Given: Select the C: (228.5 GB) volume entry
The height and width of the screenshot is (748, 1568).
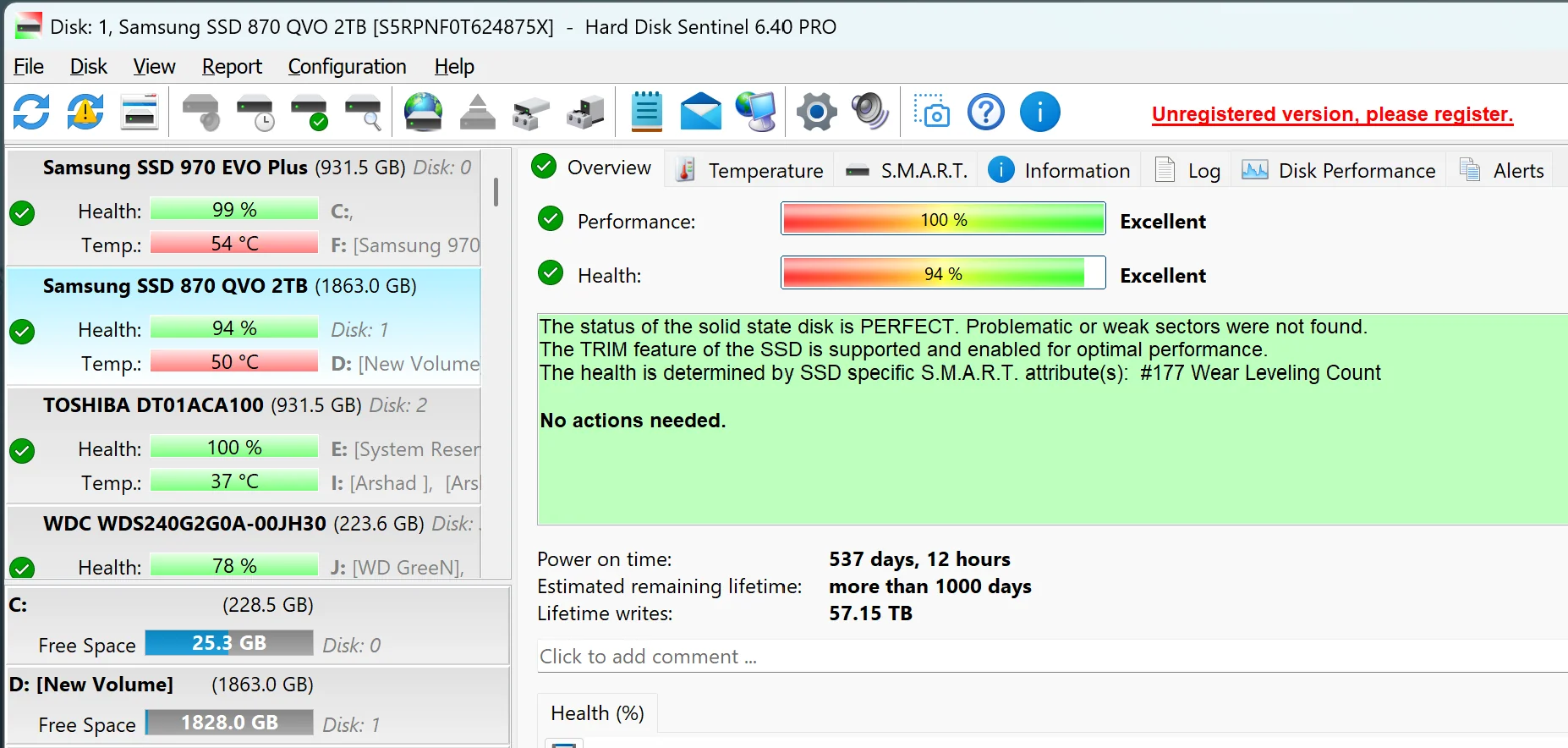Looking at the screenshot, I should click(257, 624).
